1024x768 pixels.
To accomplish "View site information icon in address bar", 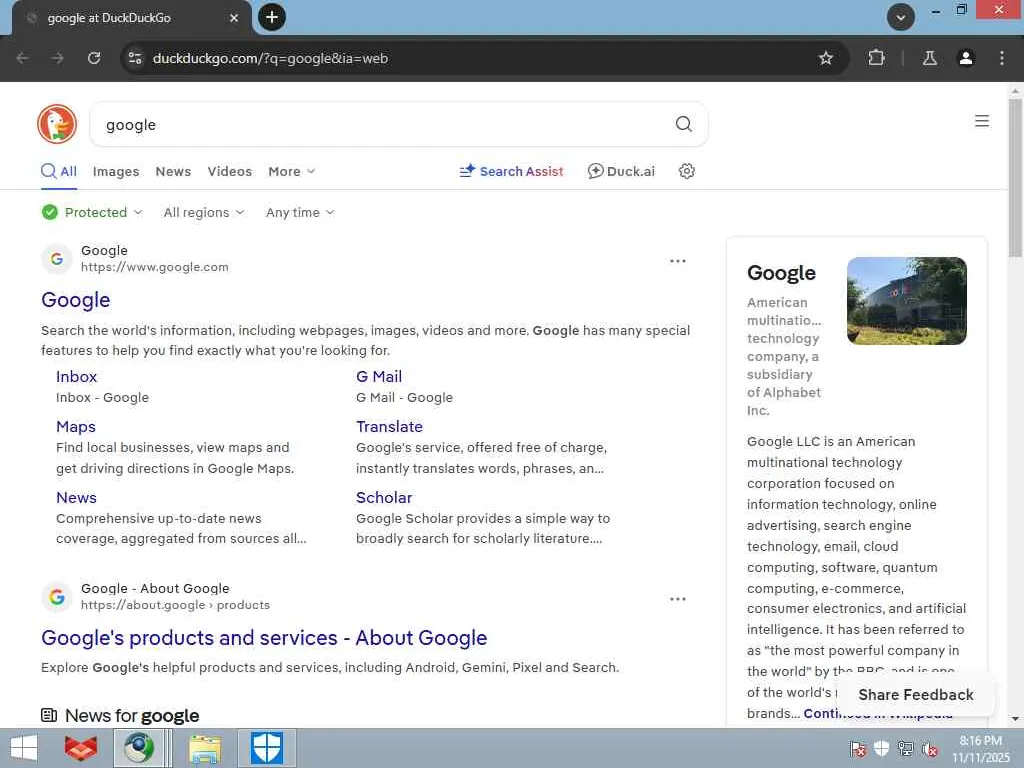I will pos(135,58).
